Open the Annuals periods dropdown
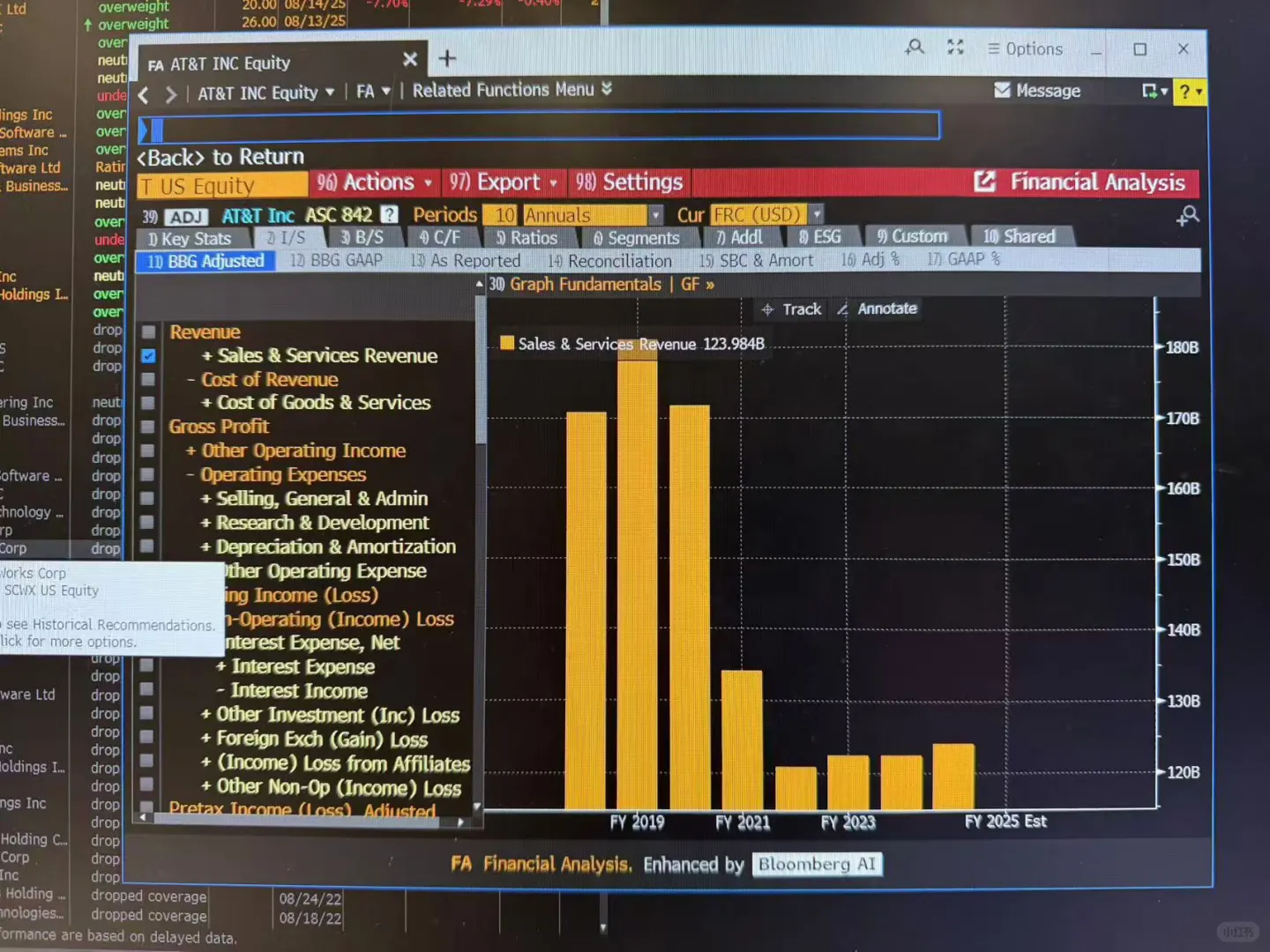The height and width of the screenshot is (952, 1270). [654, 214]
